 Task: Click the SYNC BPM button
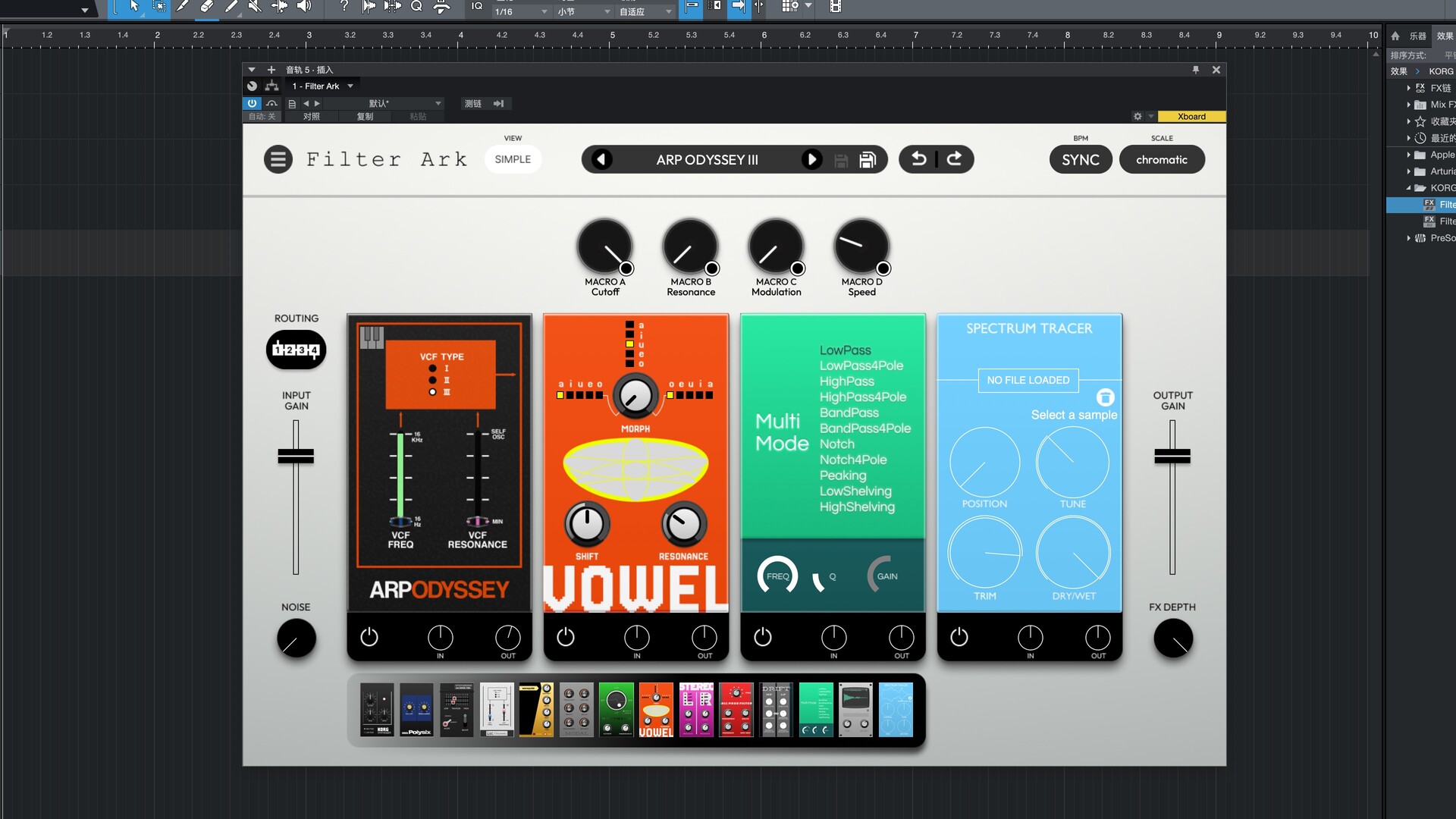[1080, 159]
